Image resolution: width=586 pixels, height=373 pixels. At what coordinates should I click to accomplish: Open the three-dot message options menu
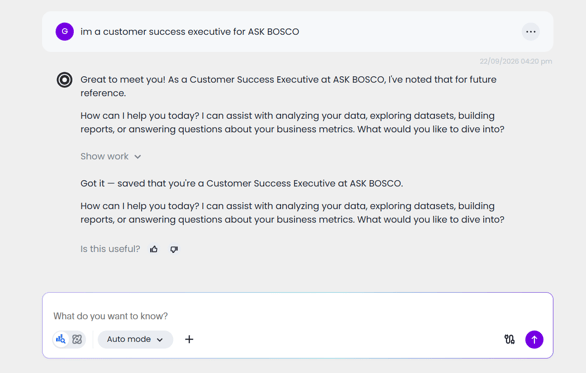531,32
